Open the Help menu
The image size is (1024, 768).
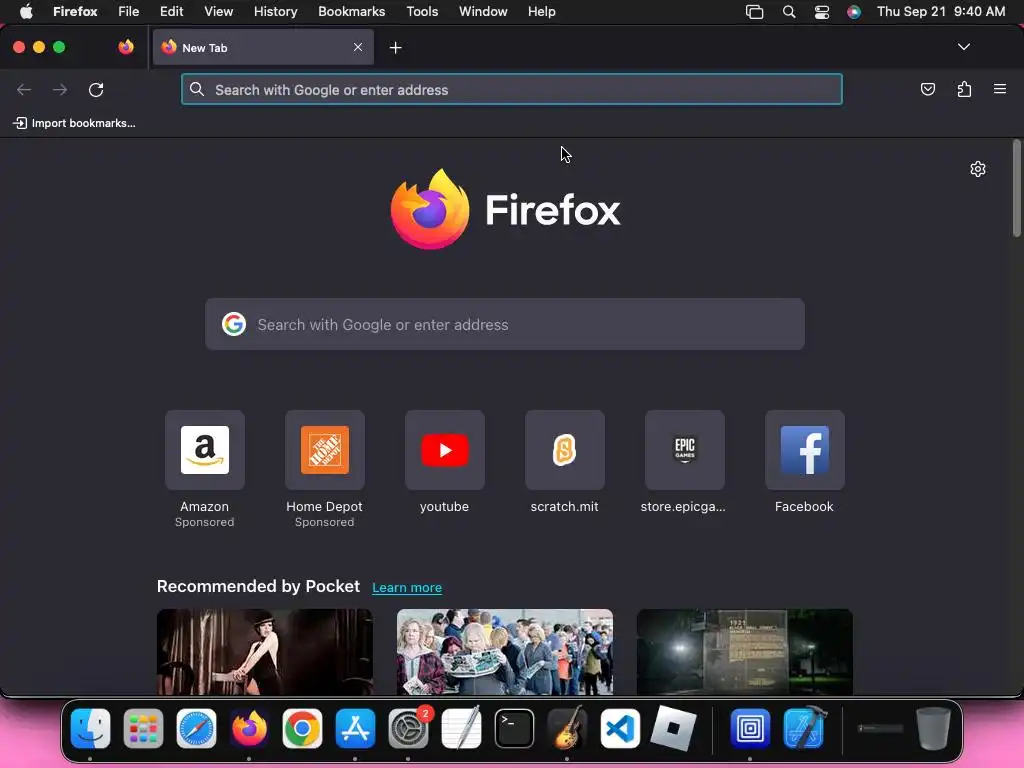coord(541,12)
